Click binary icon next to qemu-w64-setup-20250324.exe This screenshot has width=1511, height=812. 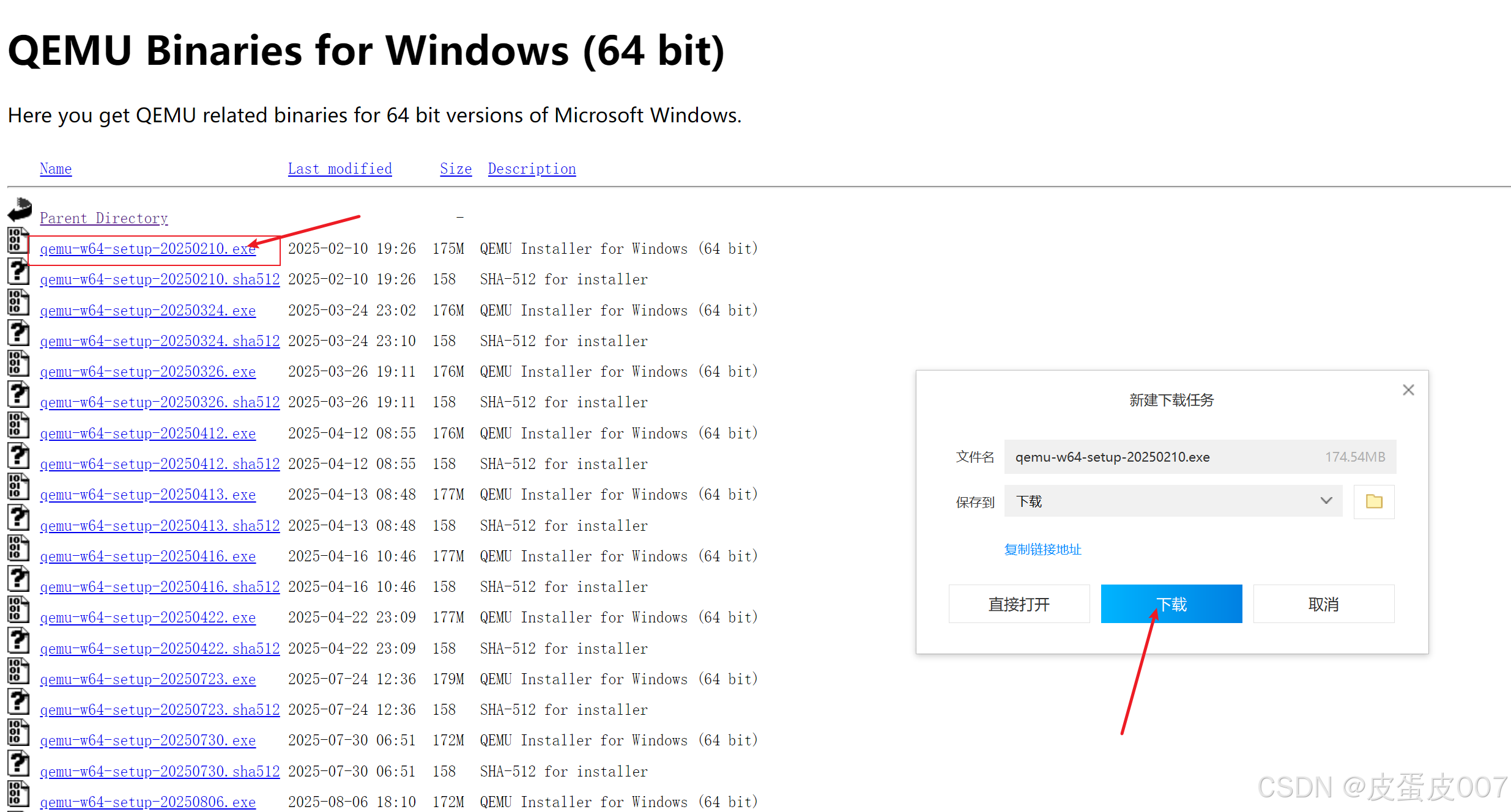click(18, 302)
